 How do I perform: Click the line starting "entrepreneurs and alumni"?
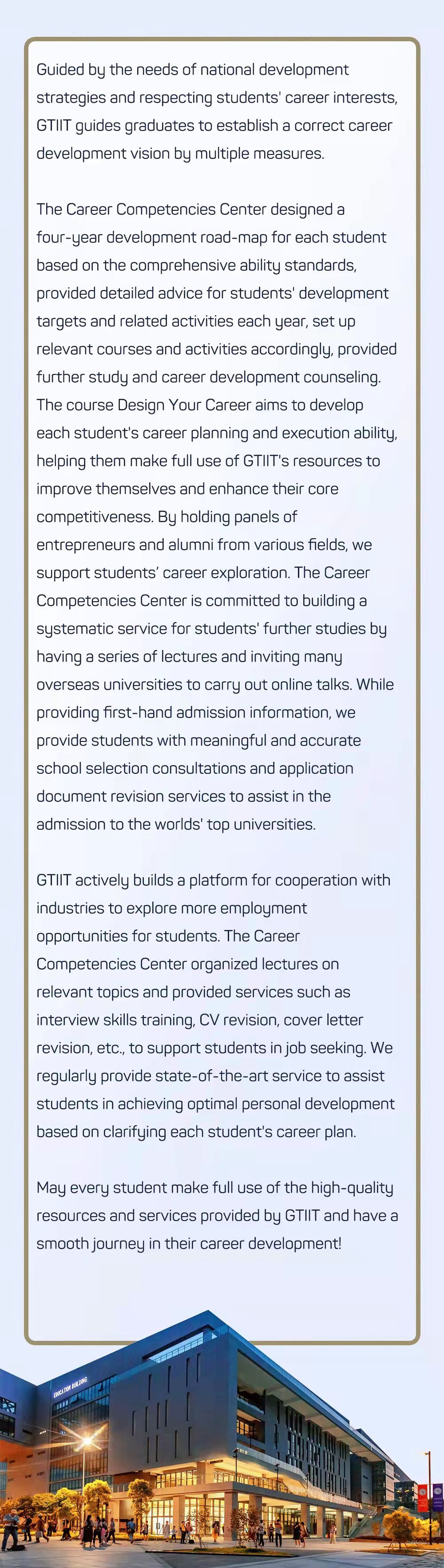point(203,544)
